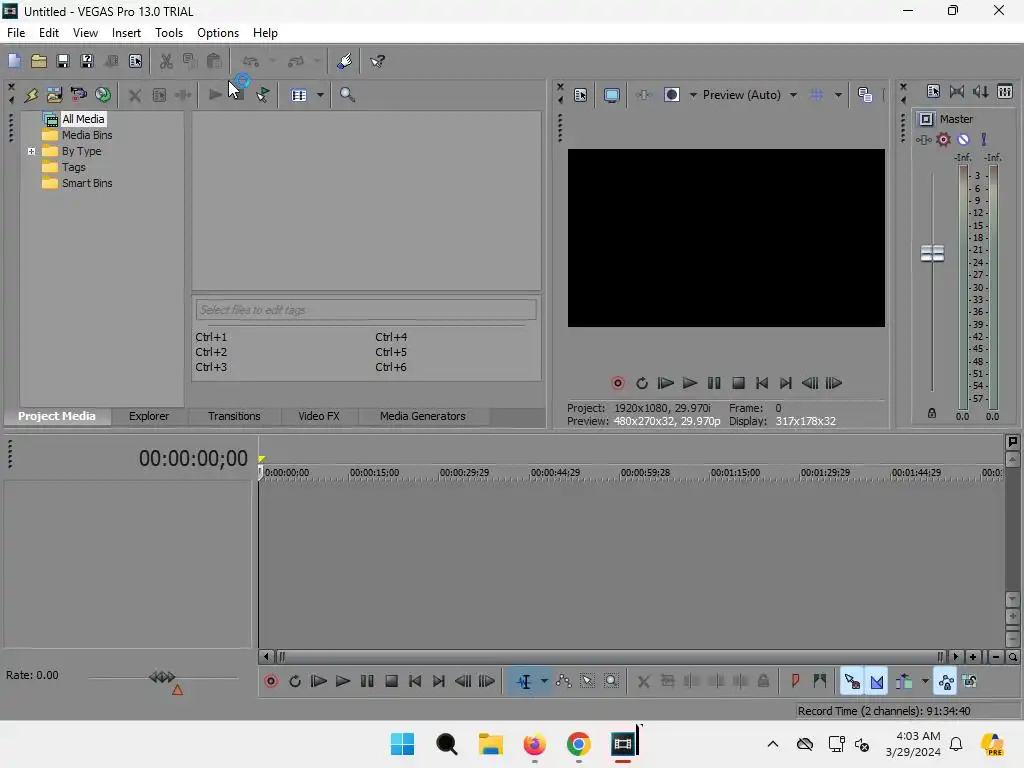This screenshot has width=1024, height=768.
Task: Toggle Auto Preview in Project Media toolbar
Action: click(263, 95)
